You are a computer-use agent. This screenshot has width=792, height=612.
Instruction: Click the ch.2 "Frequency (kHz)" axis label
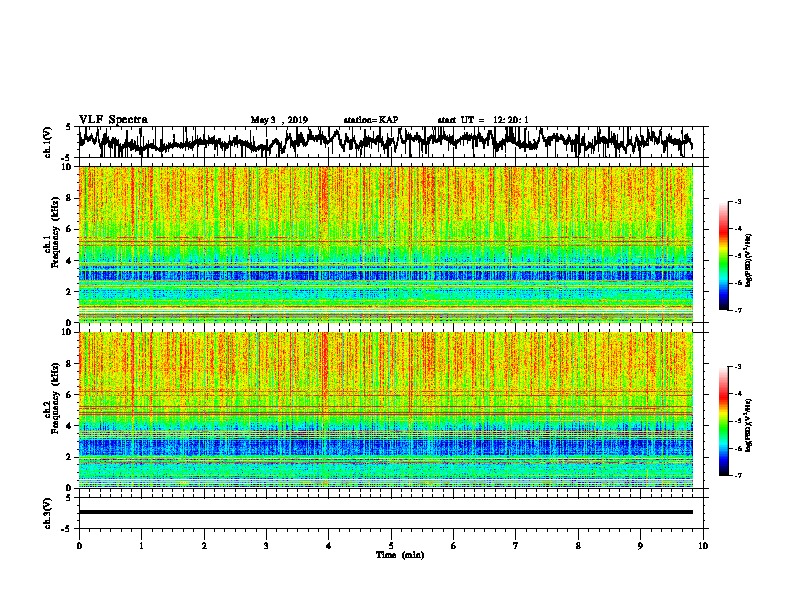coord(55,398)
